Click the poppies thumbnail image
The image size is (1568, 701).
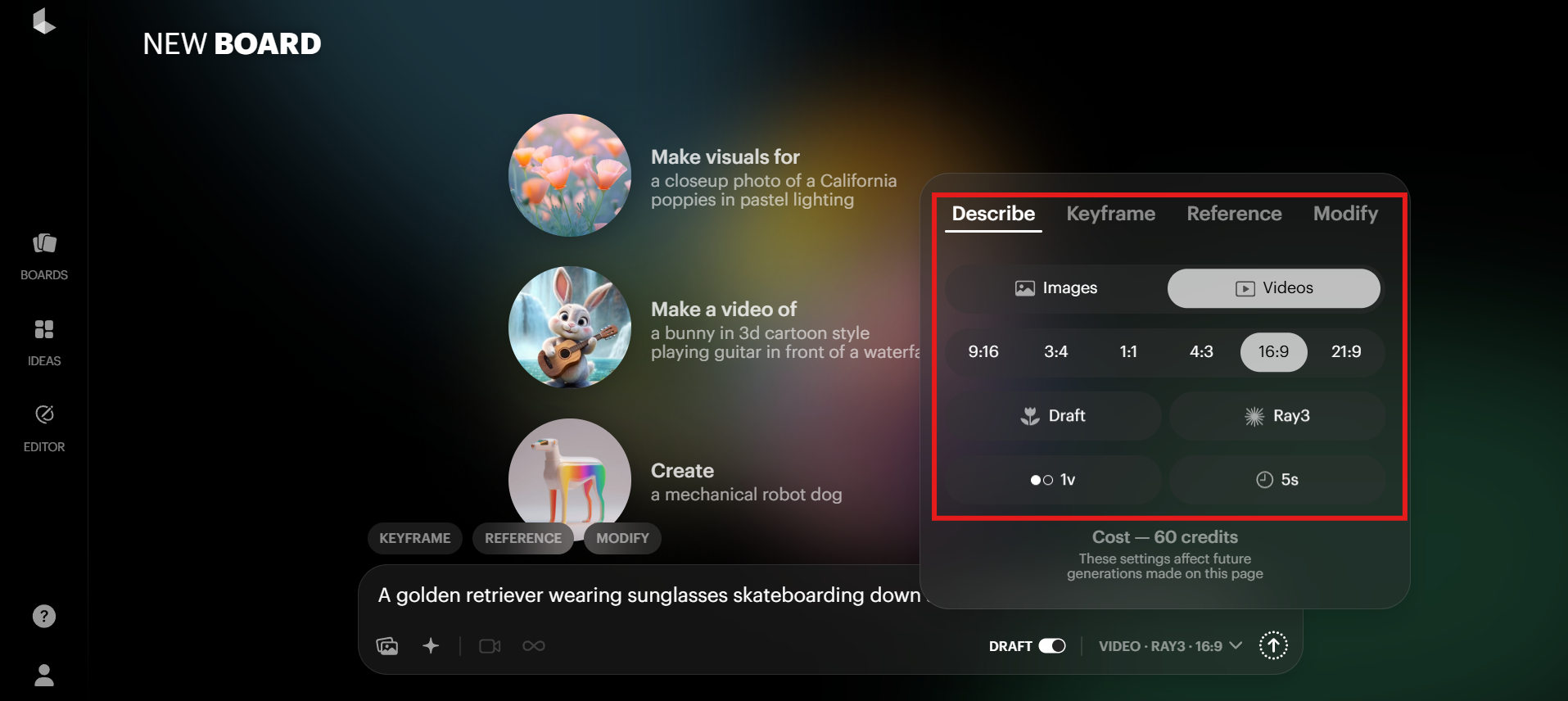tap(570, 175)
